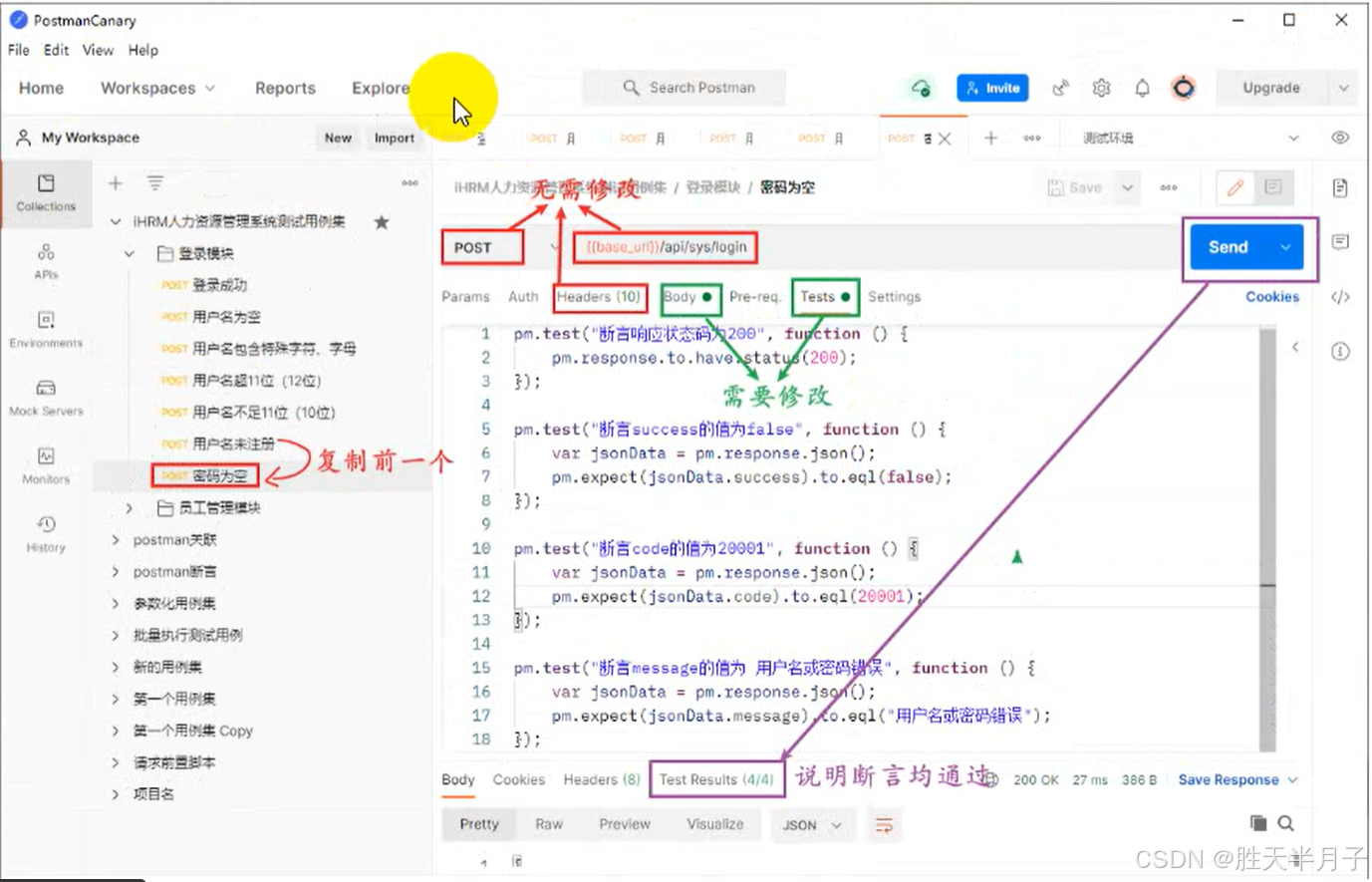This screenshot has height=882, width=1372.
Task: Open the tab options ellipsis
Action: [1032, 138]
